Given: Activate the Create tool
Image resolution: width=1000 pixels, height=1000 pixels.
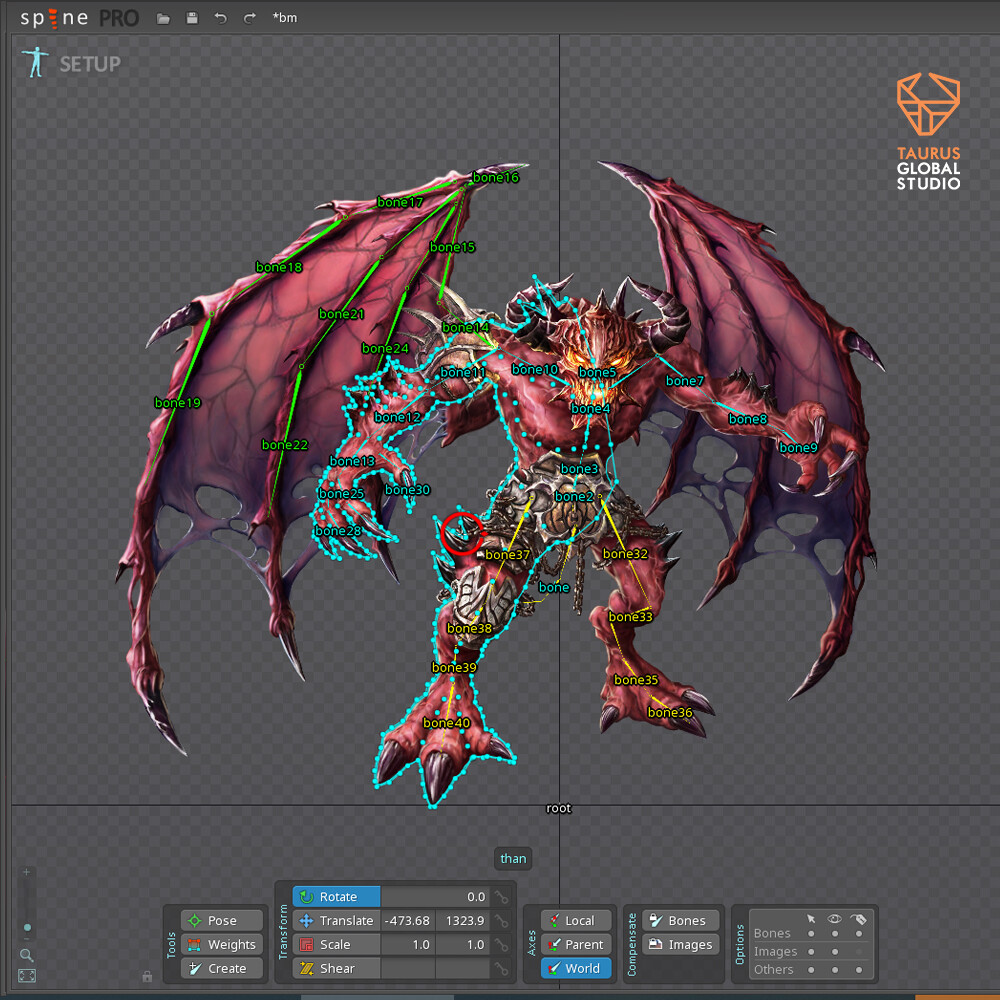Looking at the screenshot, I should click(221, 968).
